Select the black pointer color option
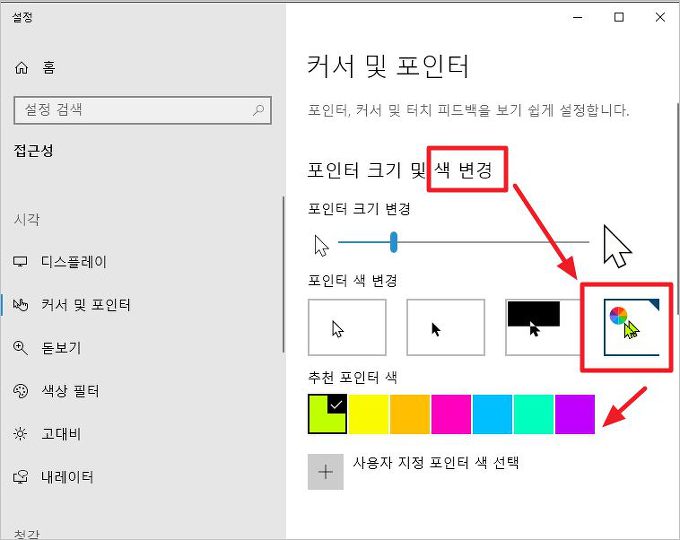This screenshot has height=540, width=680. [x=445, y=327]
